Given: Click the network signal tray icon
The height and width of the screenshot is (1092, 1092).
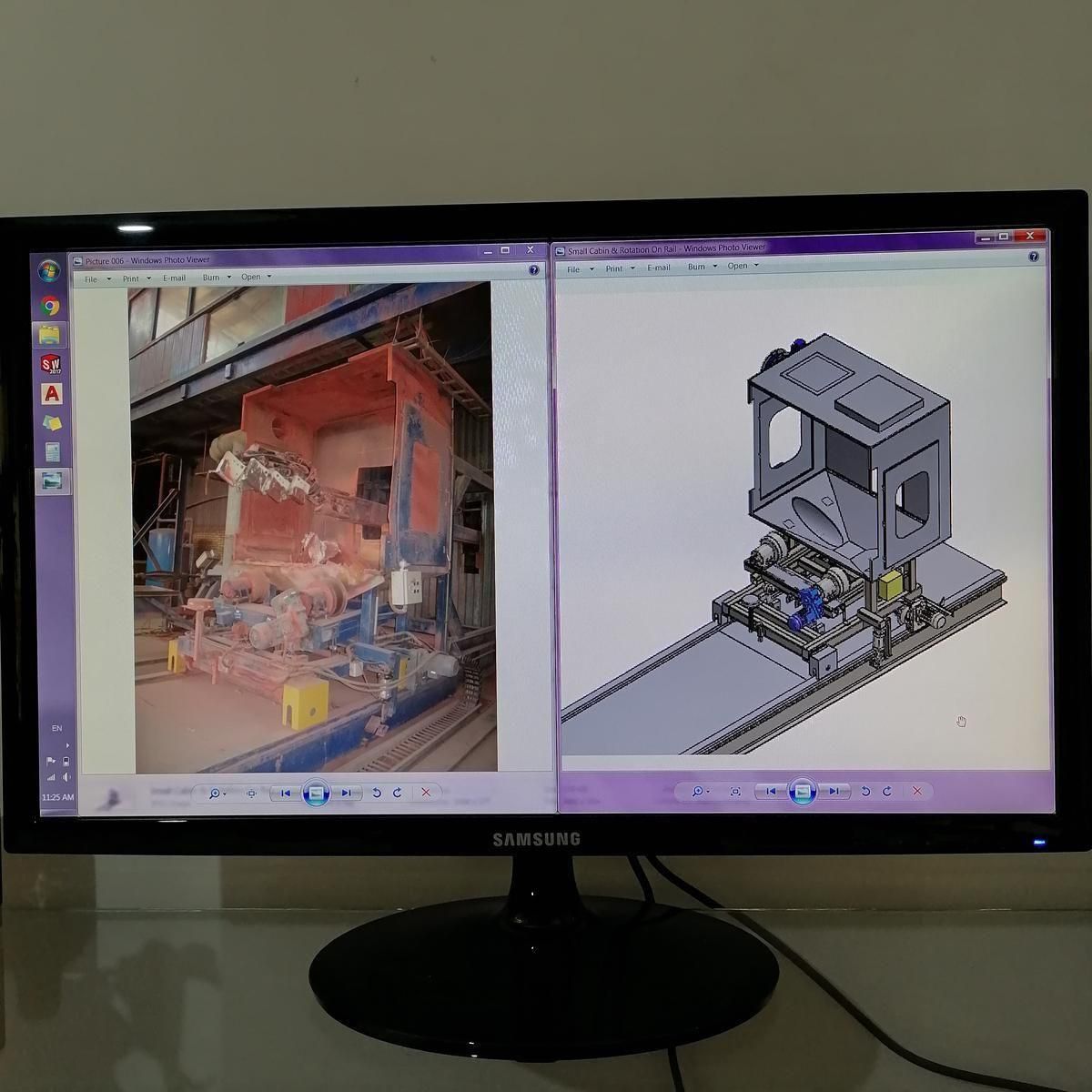Looking at the screenshot, I should click(51, 778).
